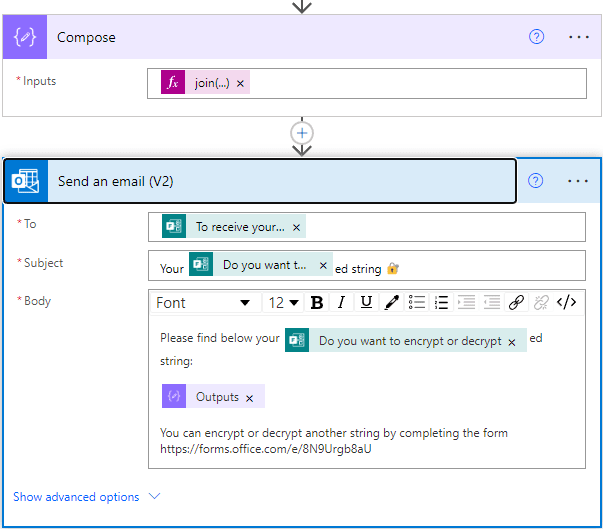This screenshot has height=529, width=603.
Task: Insert a numbered list in body
Action: pos(441,303)
